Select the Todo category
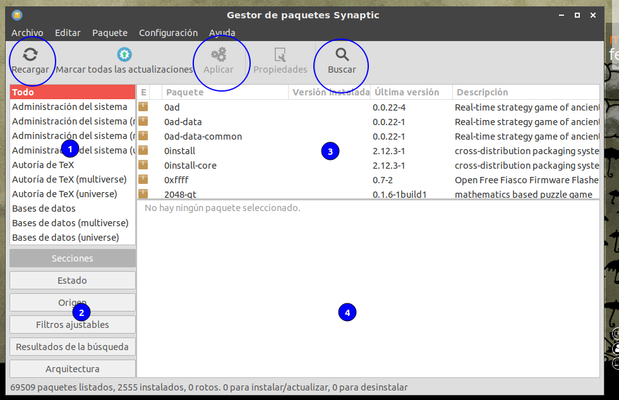Viewport: 619px width, 400px height. [x=73, y=92]
